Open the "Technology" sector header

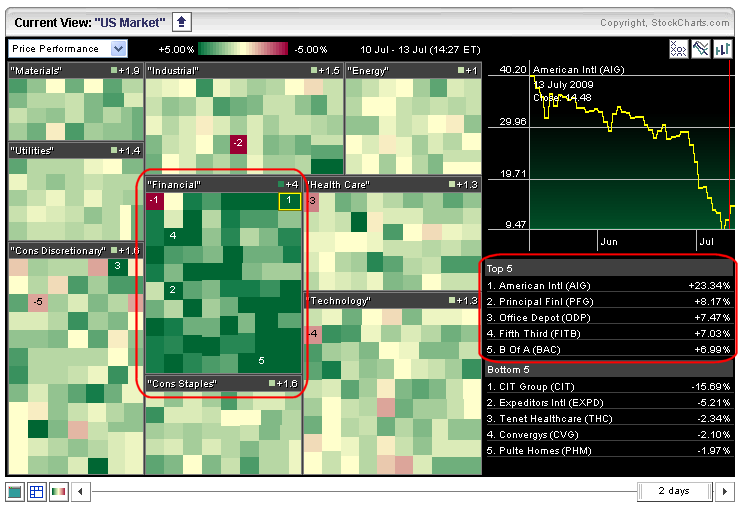tap(393, 301)
